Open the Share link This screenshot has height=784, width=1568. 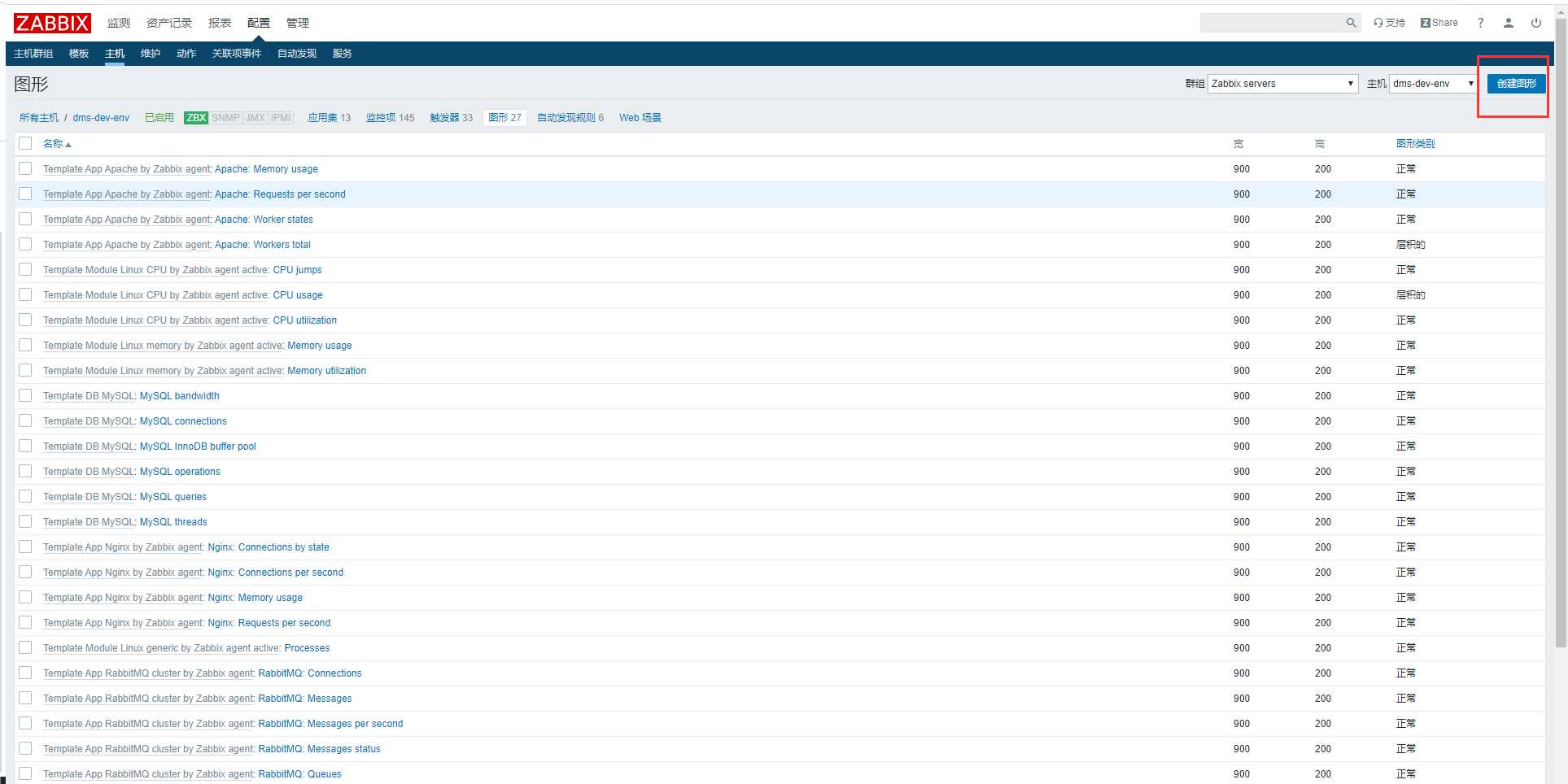[x=1439, y=23]
